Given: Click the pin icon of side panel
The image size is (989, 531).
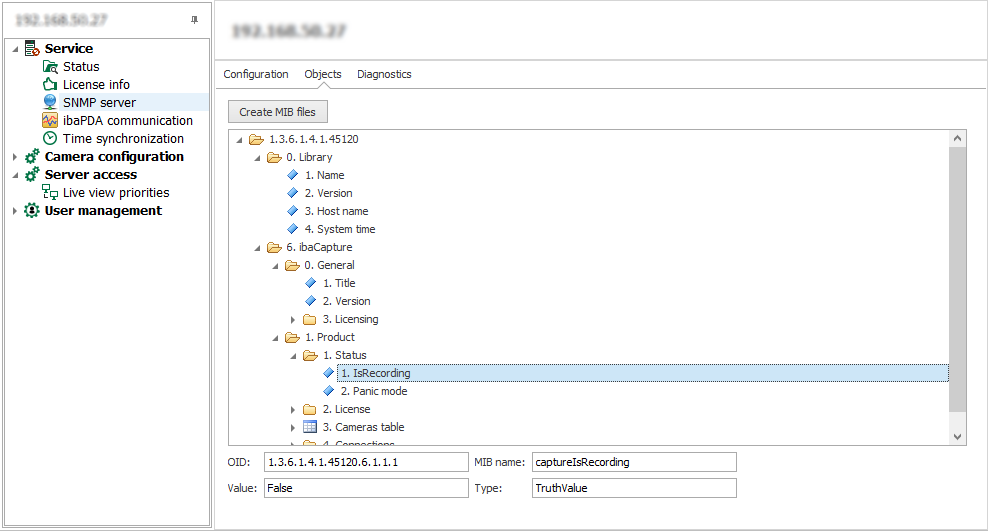Looking at the screenshot, I should pyautogui.click(x=194, y=20).
